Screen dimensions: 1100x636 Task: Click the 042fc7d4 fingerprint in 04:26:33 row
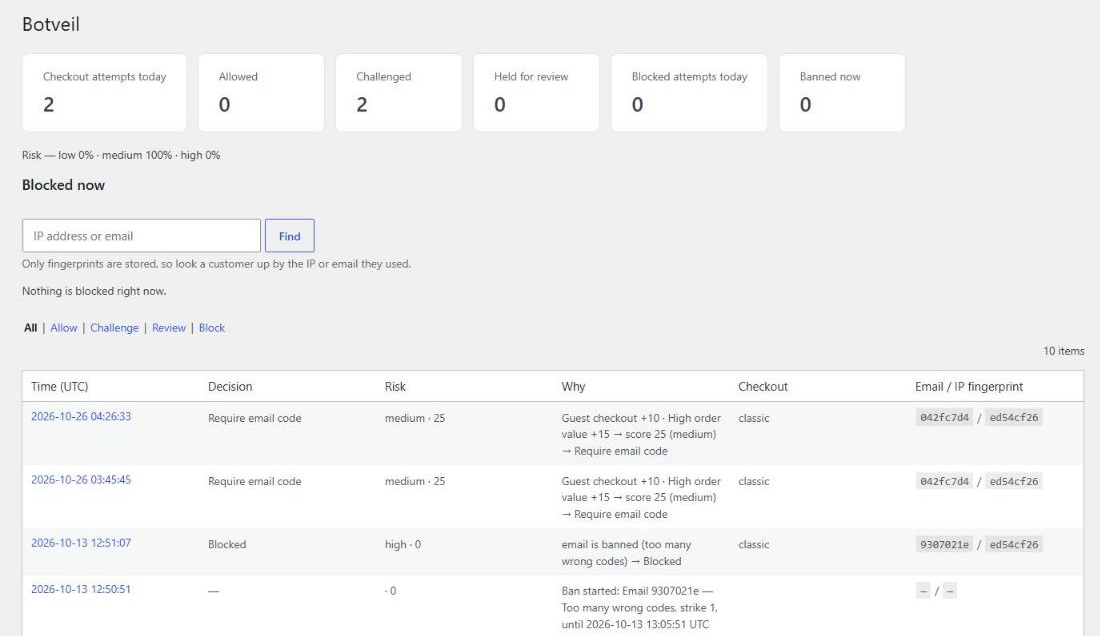[x=944, y=417]
